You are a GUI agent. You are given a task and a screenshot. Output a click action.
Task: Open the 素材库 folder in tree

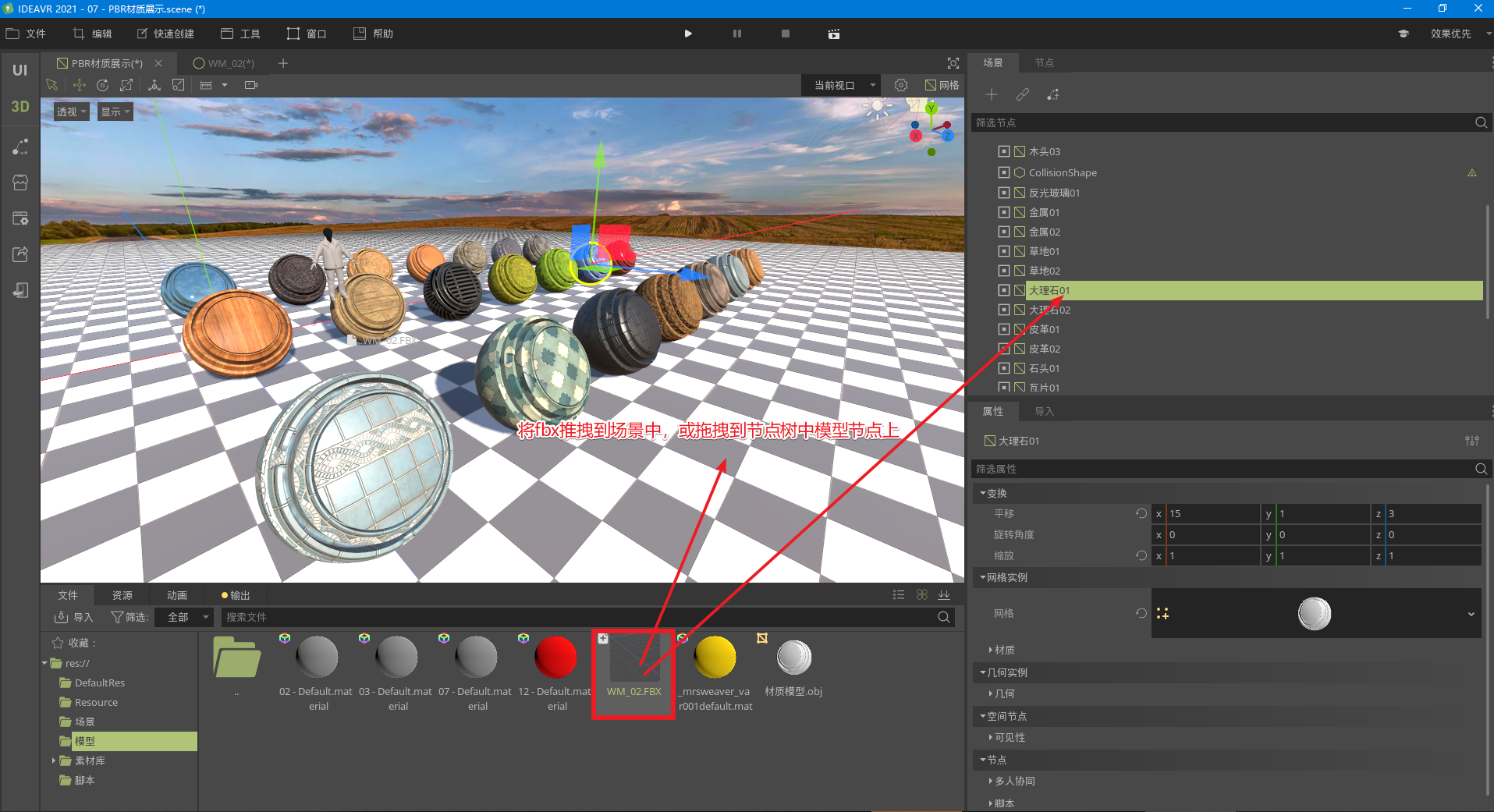pyautogui.click(x=90, y=761)
